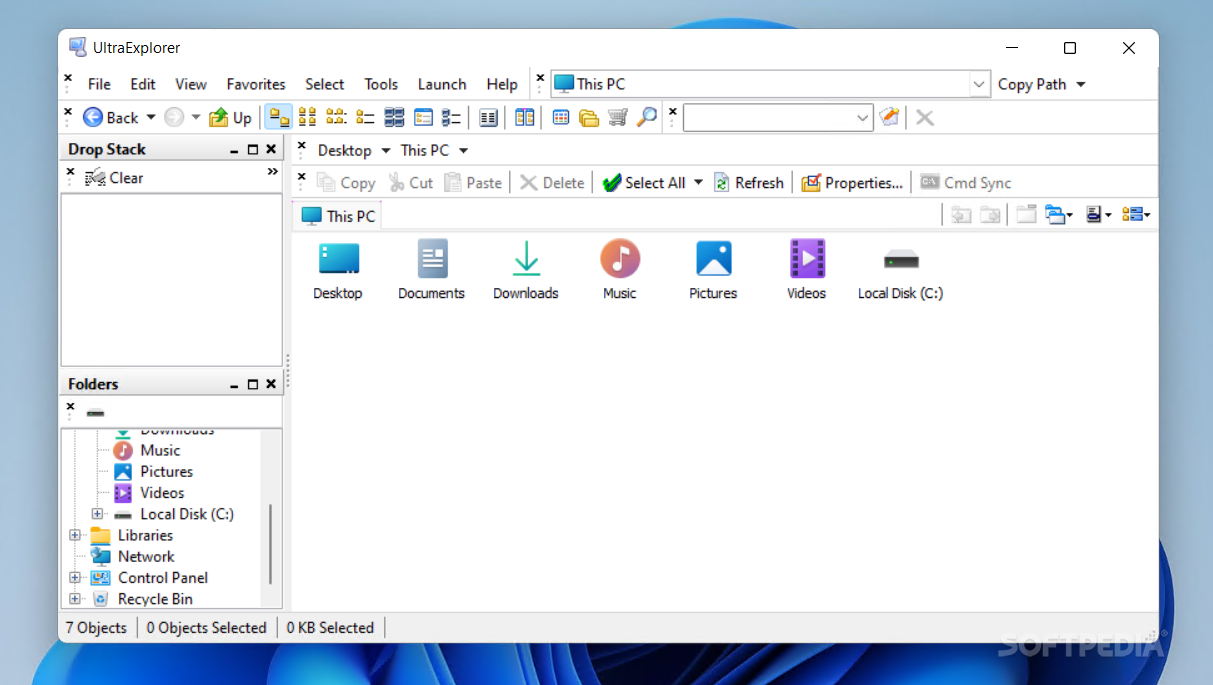Screen dimensions: 1213x685
Task: Click the blue grouped list view icon
Action: (x=452, y=117)
